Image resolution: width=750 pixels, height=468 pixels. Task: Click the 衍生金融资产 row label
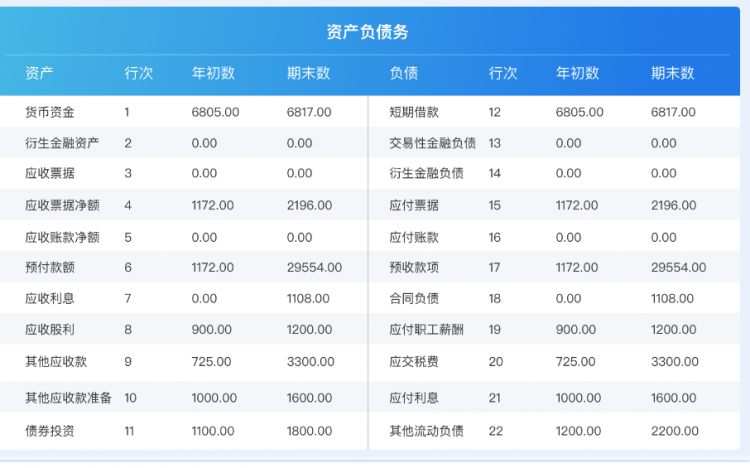(x=62, y=143)
